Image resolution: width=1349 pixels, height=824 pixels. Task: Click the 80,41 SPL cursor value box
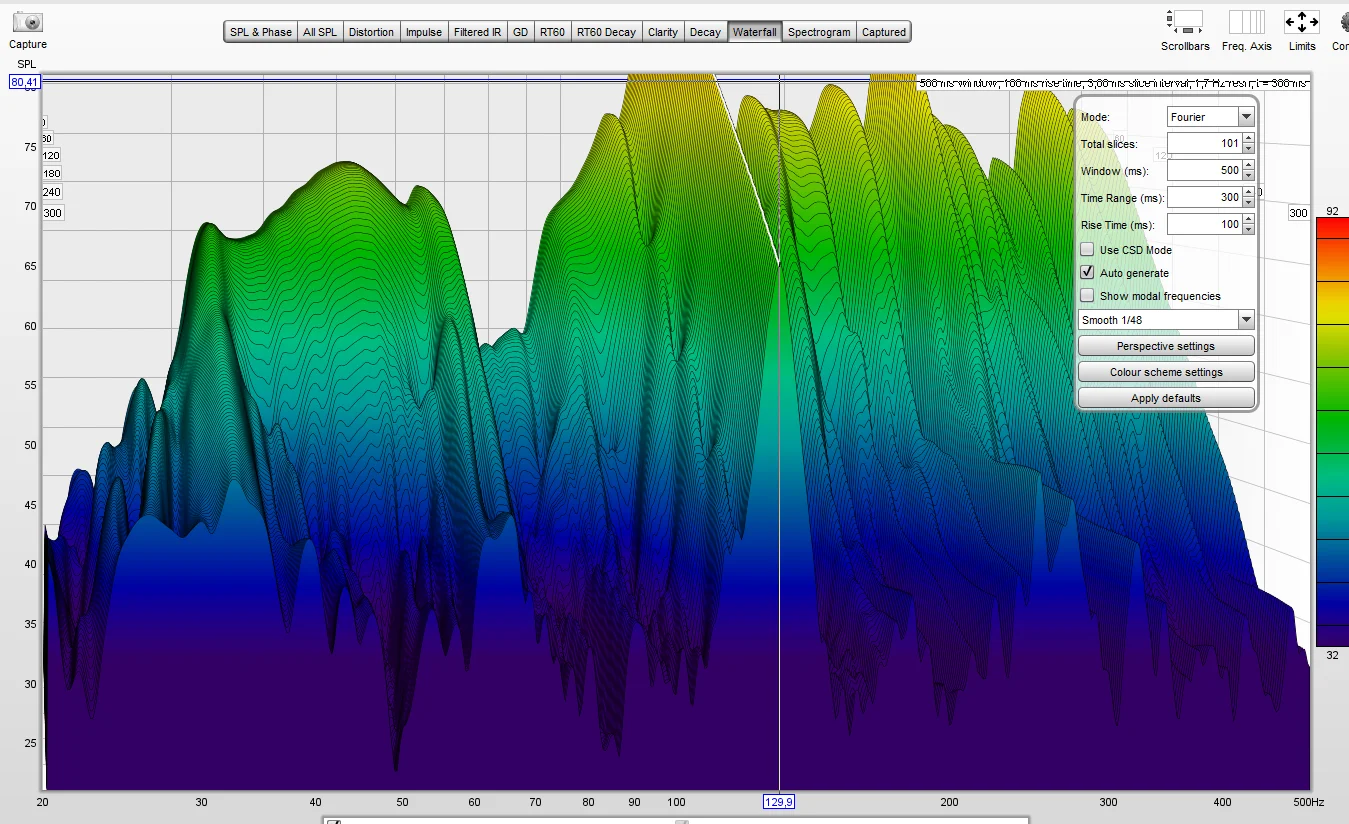click(25, 82)
